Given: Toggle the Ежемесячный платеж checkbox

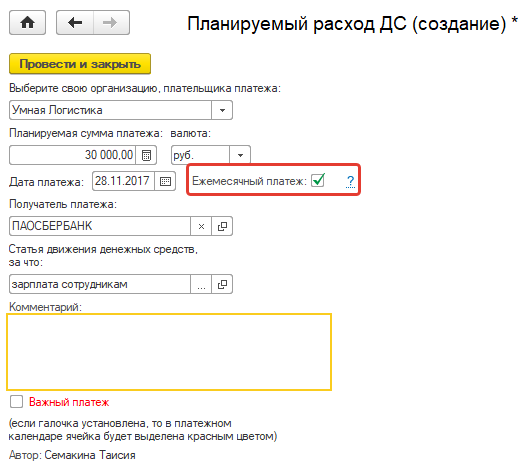Looking at the screenshot, I should click(x=318, y=180).
